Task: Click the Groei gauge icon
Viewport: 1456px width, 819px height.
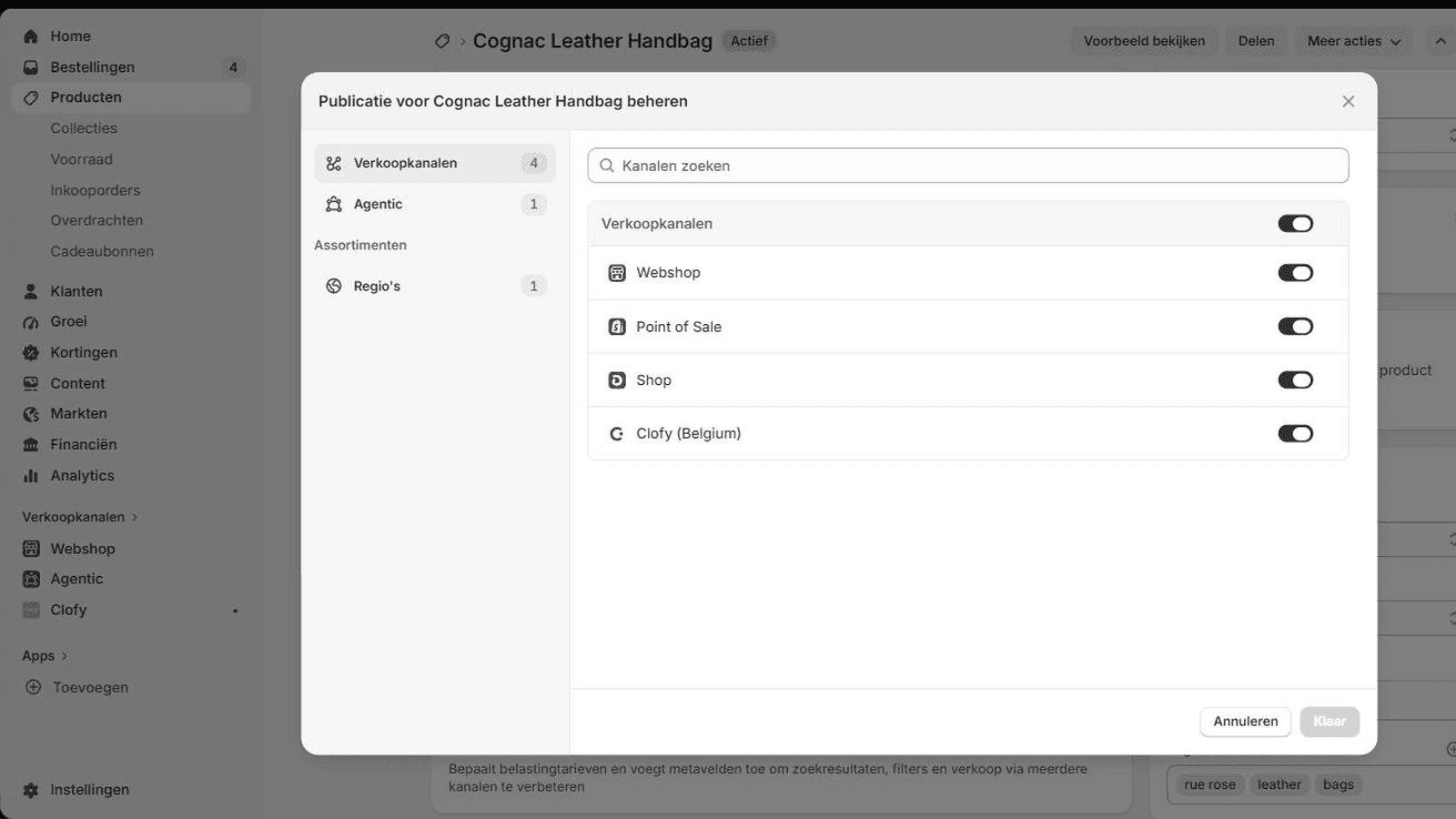Action: coord(31,322)
